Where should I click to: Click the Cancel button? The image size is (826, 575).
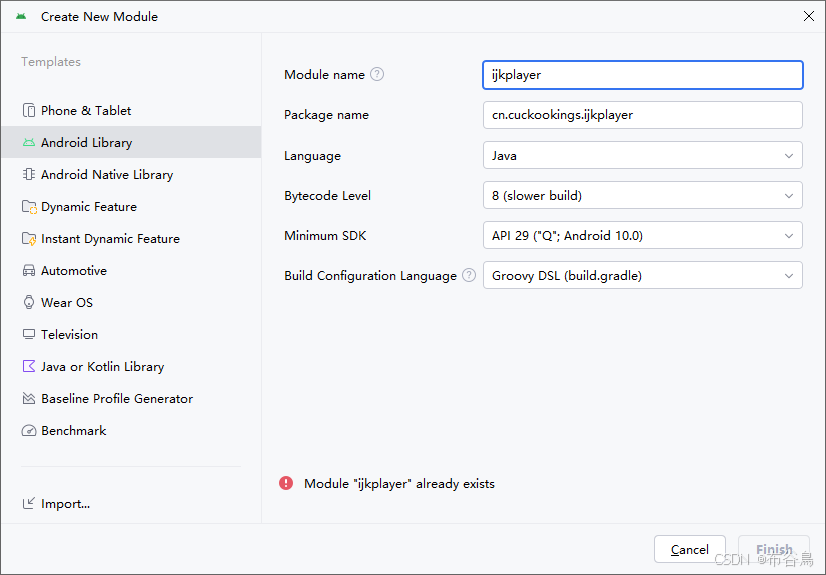pos(690,549)
